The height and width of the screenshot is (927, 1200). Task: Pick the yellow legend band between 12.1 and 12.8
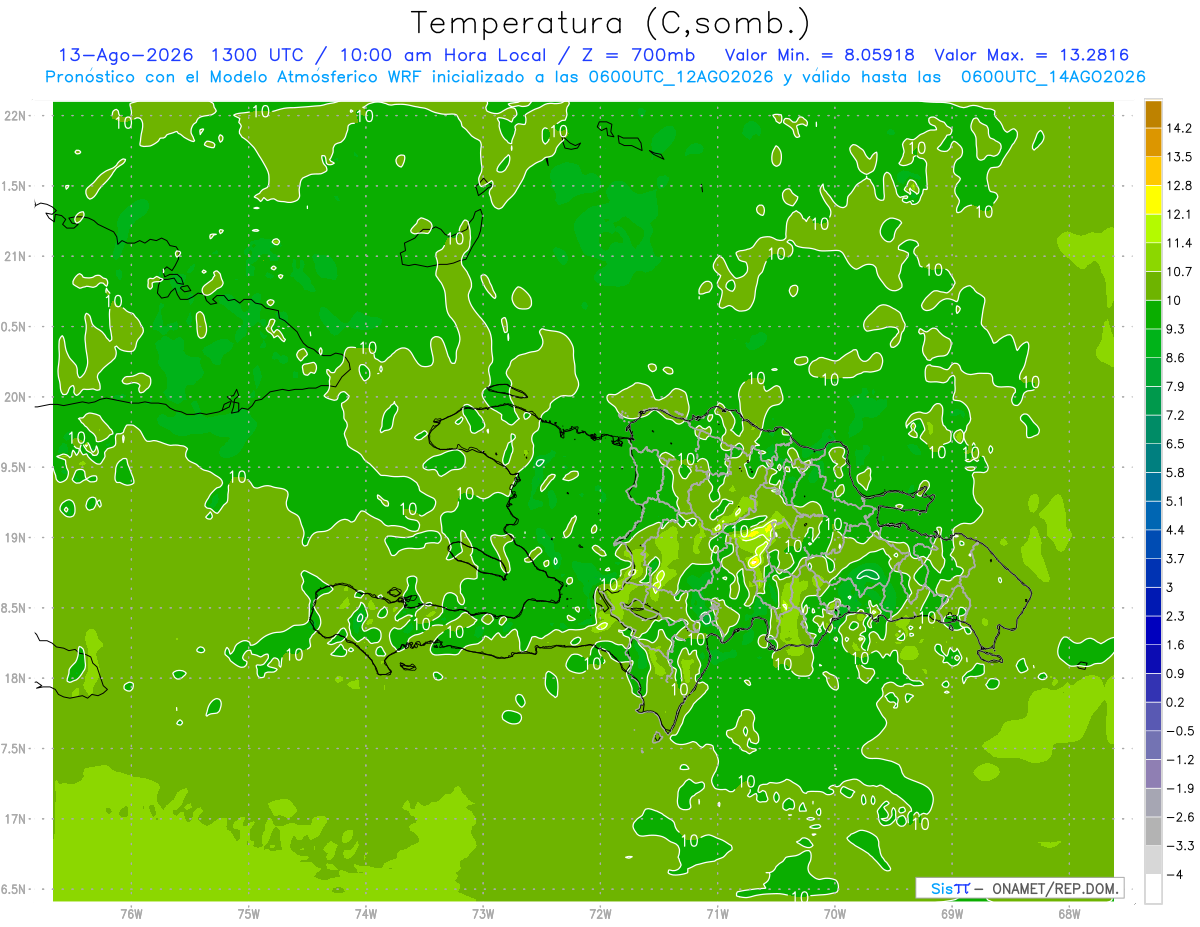1153,200
